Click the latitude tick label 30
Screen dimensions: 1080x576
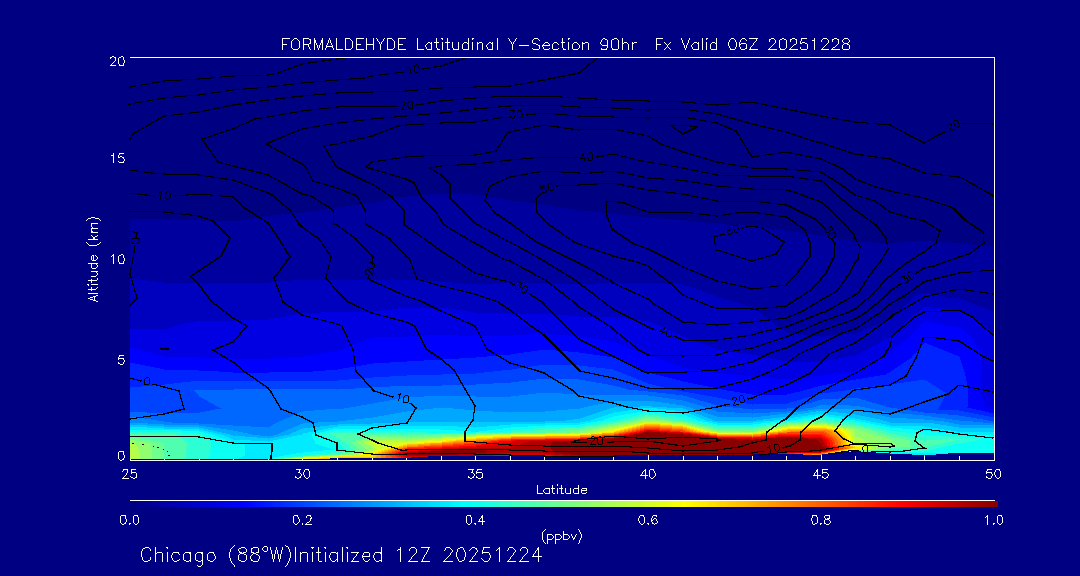click(x=302, y=473)
